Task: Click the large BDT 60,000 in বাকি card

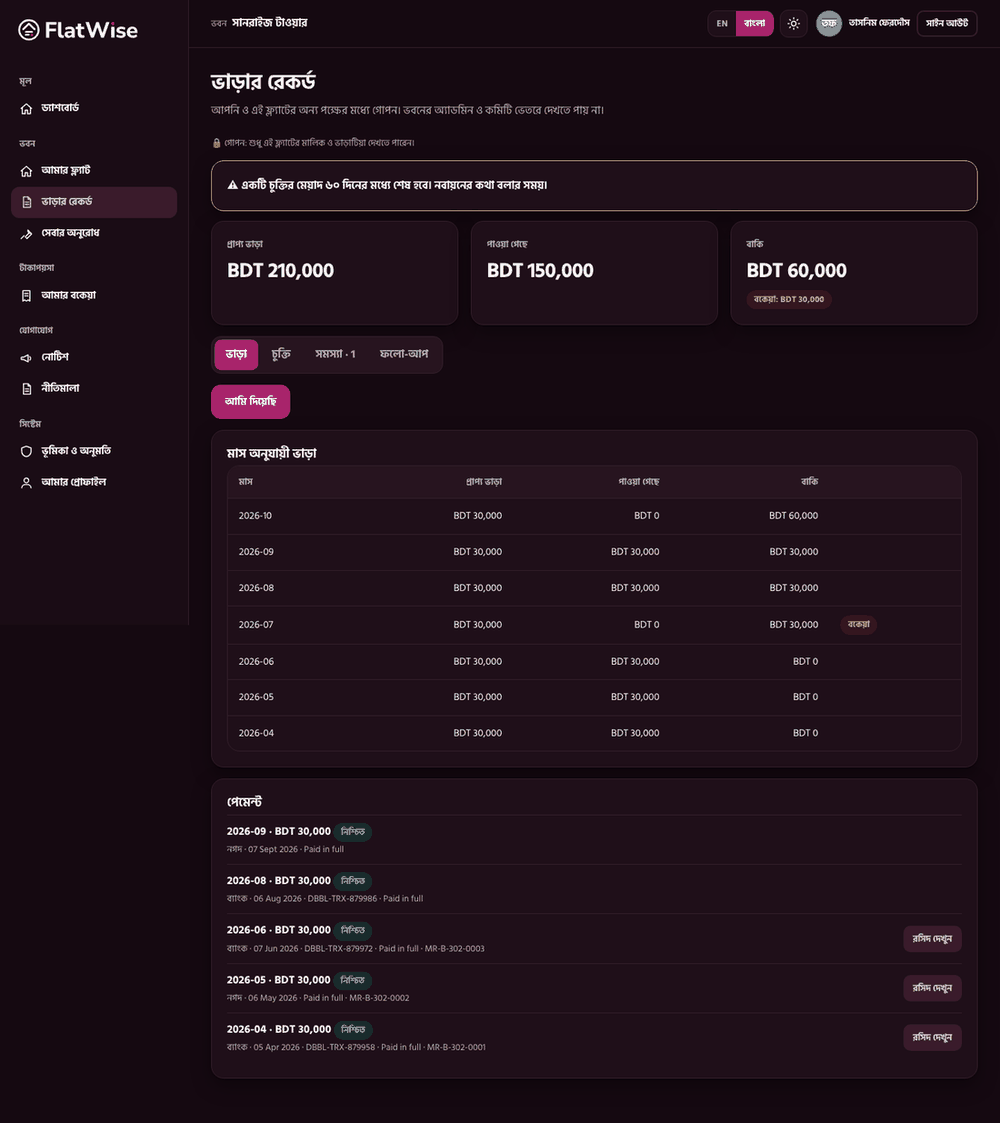Action: point(797,271)
